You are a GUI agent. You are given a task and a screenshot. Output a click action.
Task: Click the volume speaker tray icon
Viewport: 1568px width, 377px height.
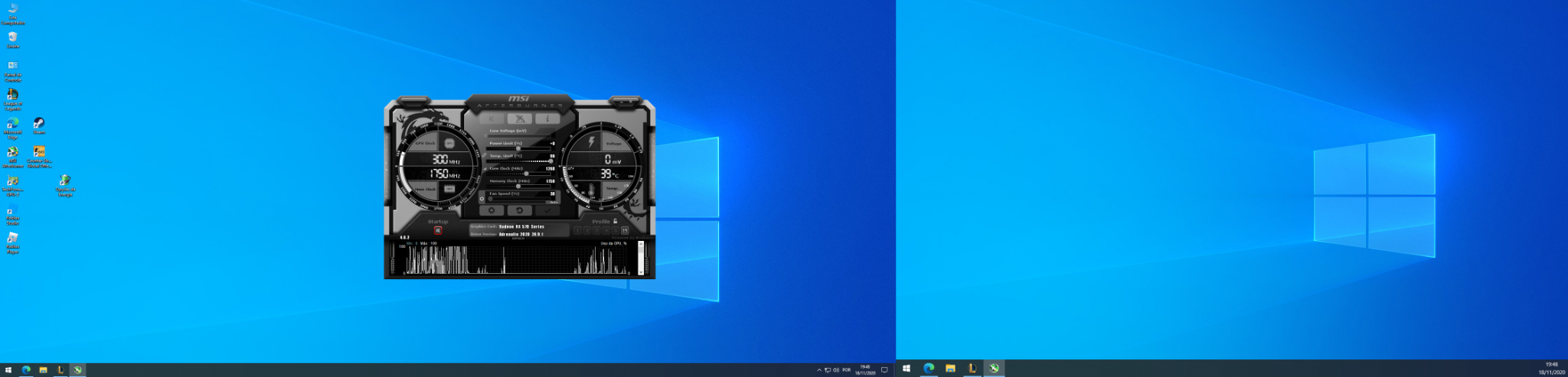835,370
